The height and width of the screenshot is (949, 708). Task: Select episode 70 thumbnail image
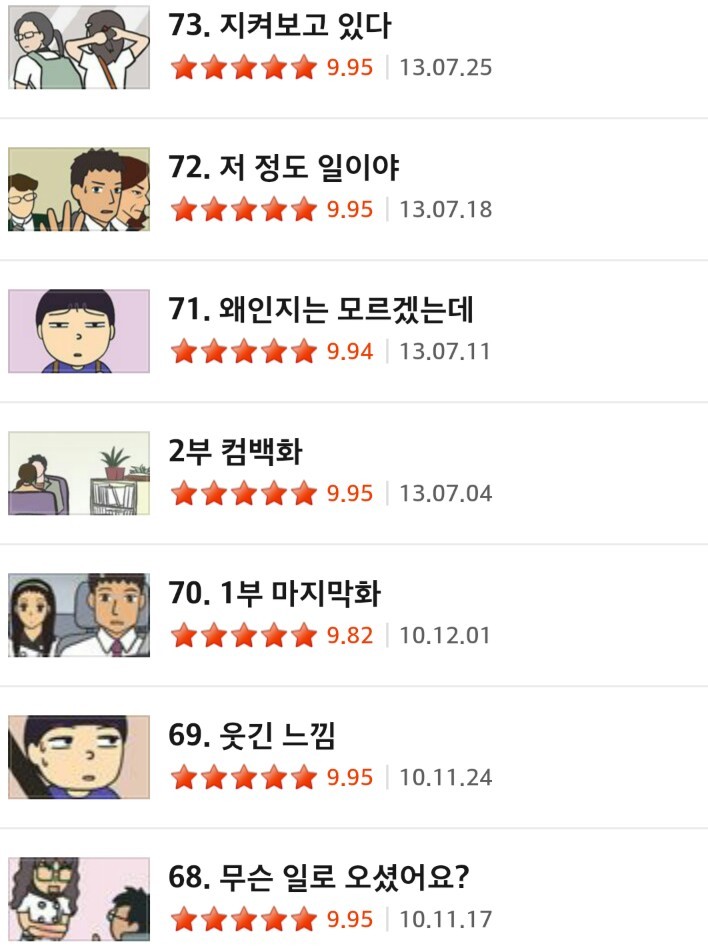79,615
